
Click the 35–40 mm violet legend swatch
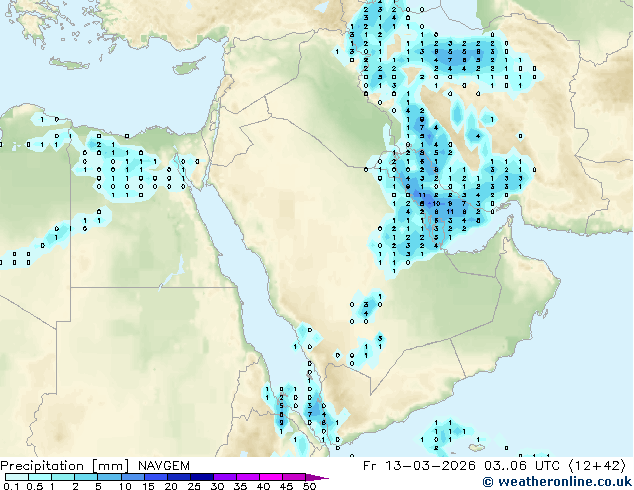pos(247,477)
